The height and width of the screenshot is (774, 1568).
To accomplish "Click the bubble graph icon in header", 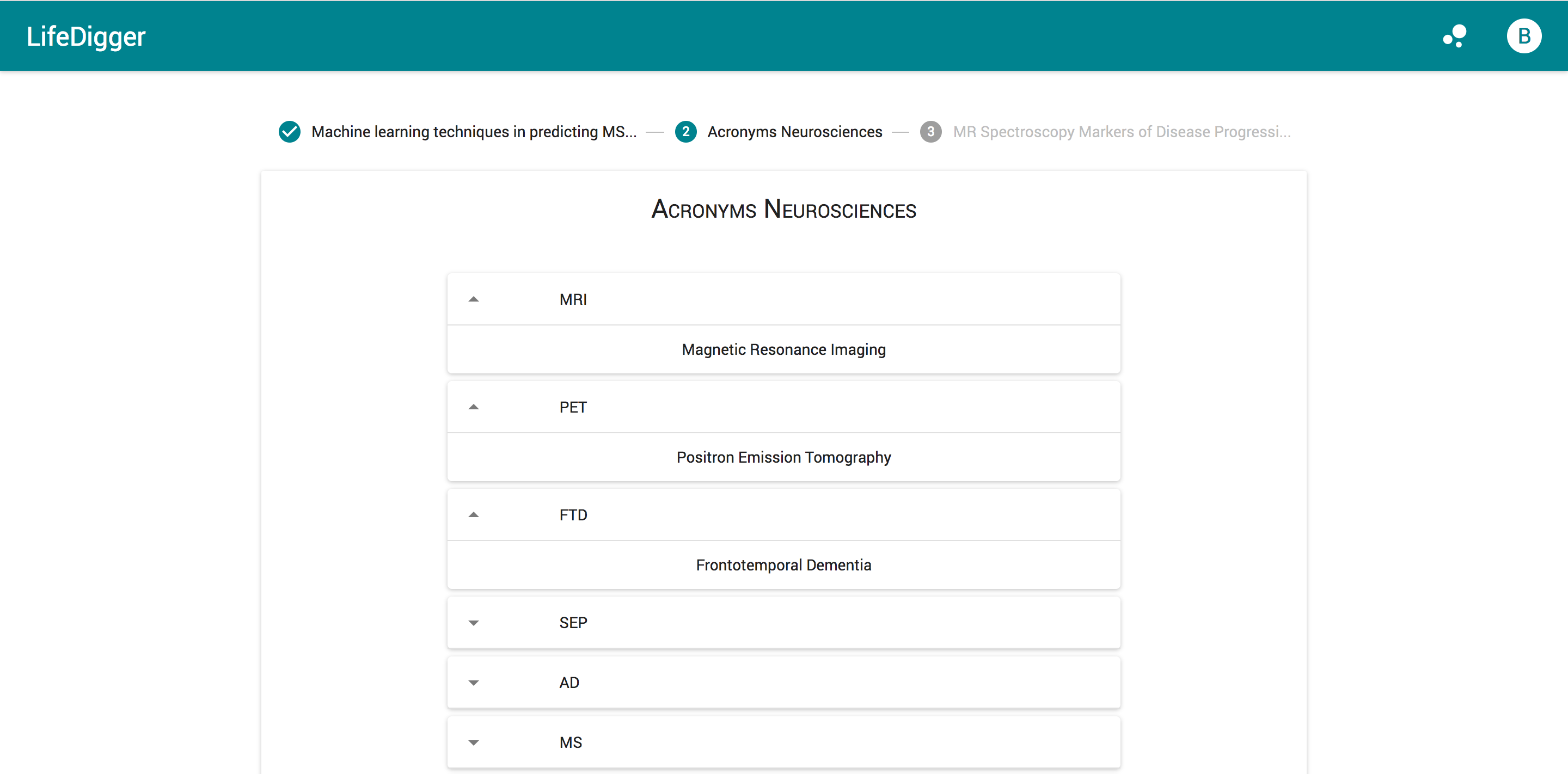I will [x=1454, y=36].
